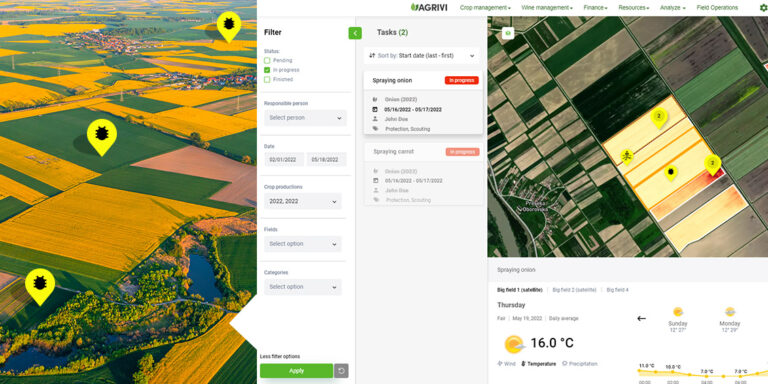This screenshot has height=384, width=768.
Task: Open the Crop management menu
Action: [485, 8]
